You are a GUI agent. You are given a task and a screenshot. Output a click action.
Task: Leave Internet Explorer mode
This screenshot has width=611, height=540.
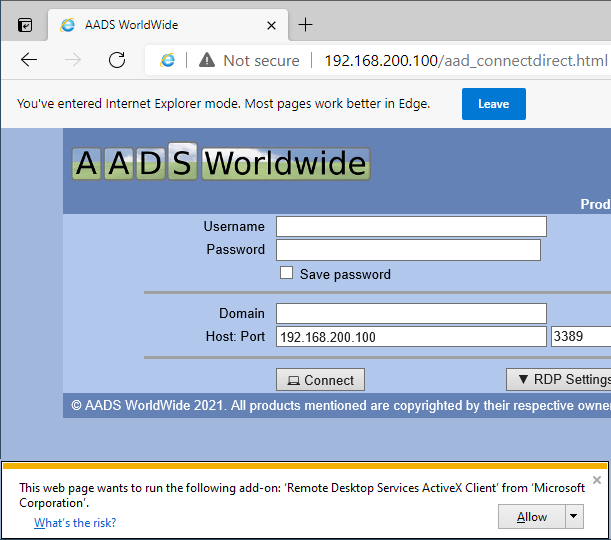[x=493, y=104]
